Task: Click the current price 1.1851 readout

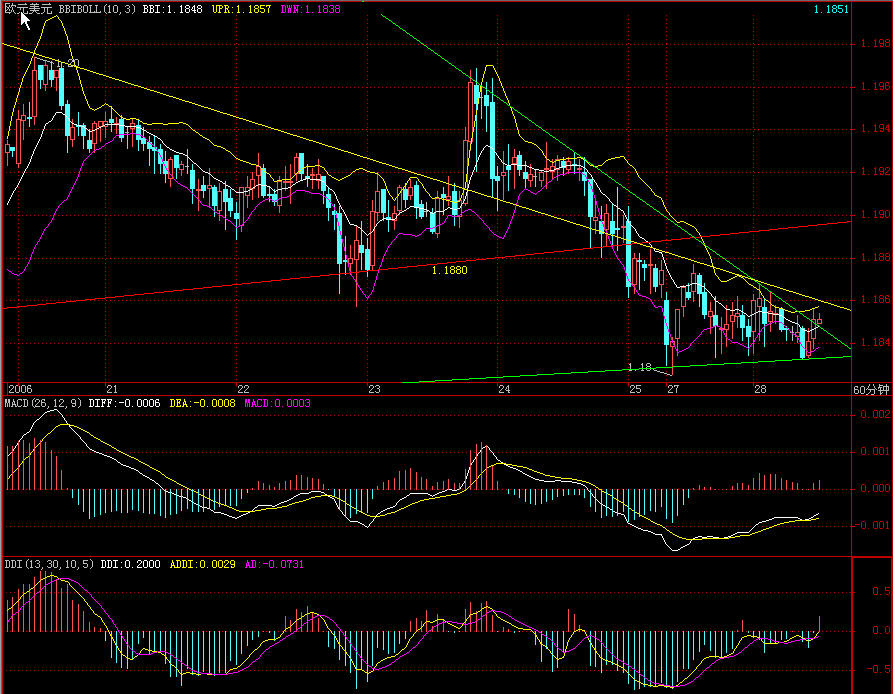Action: pyautogui.click(x=831, y=9)
